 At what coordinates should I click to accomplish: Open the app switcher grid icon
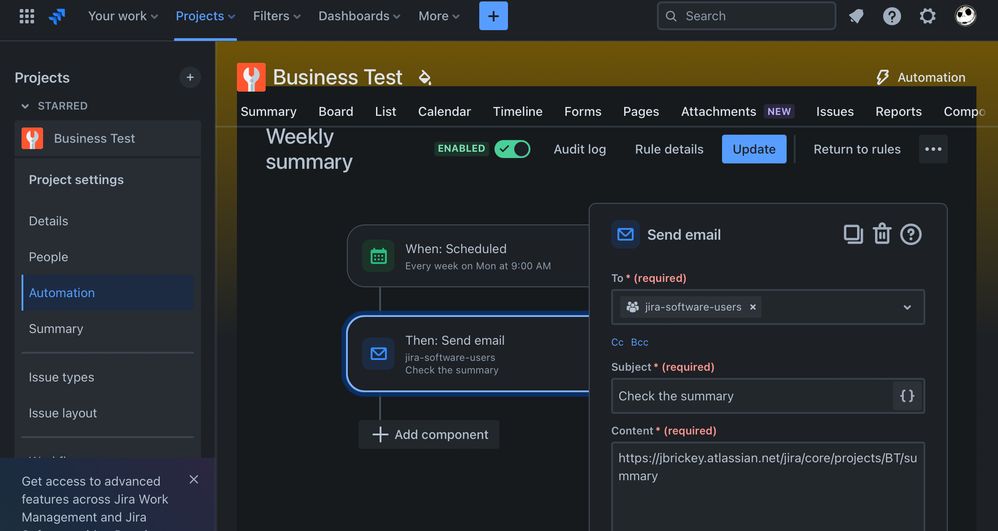[27, 16]
